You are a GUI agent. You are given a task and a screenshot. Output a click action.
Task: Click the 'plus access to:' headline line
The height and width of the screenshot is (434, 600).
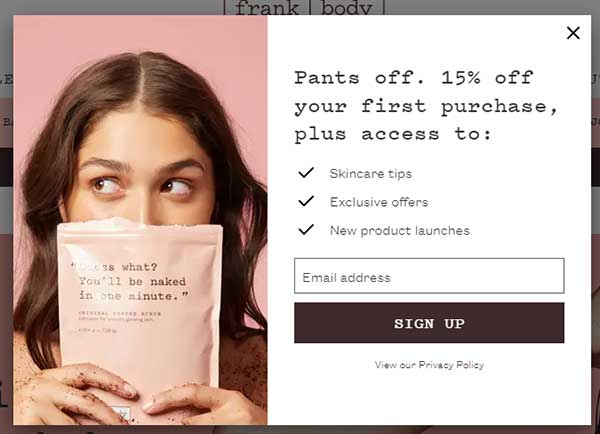(392, 134)
